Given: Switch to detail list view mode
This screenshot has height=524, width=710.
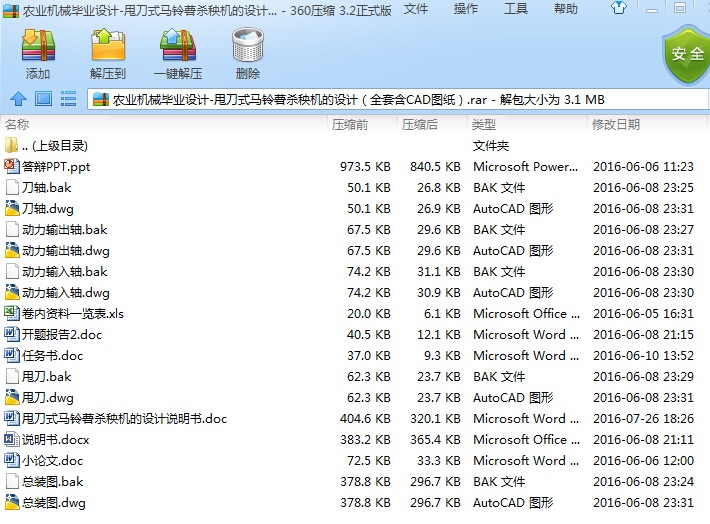Looking at the screenshot, I should pos(68,99).
